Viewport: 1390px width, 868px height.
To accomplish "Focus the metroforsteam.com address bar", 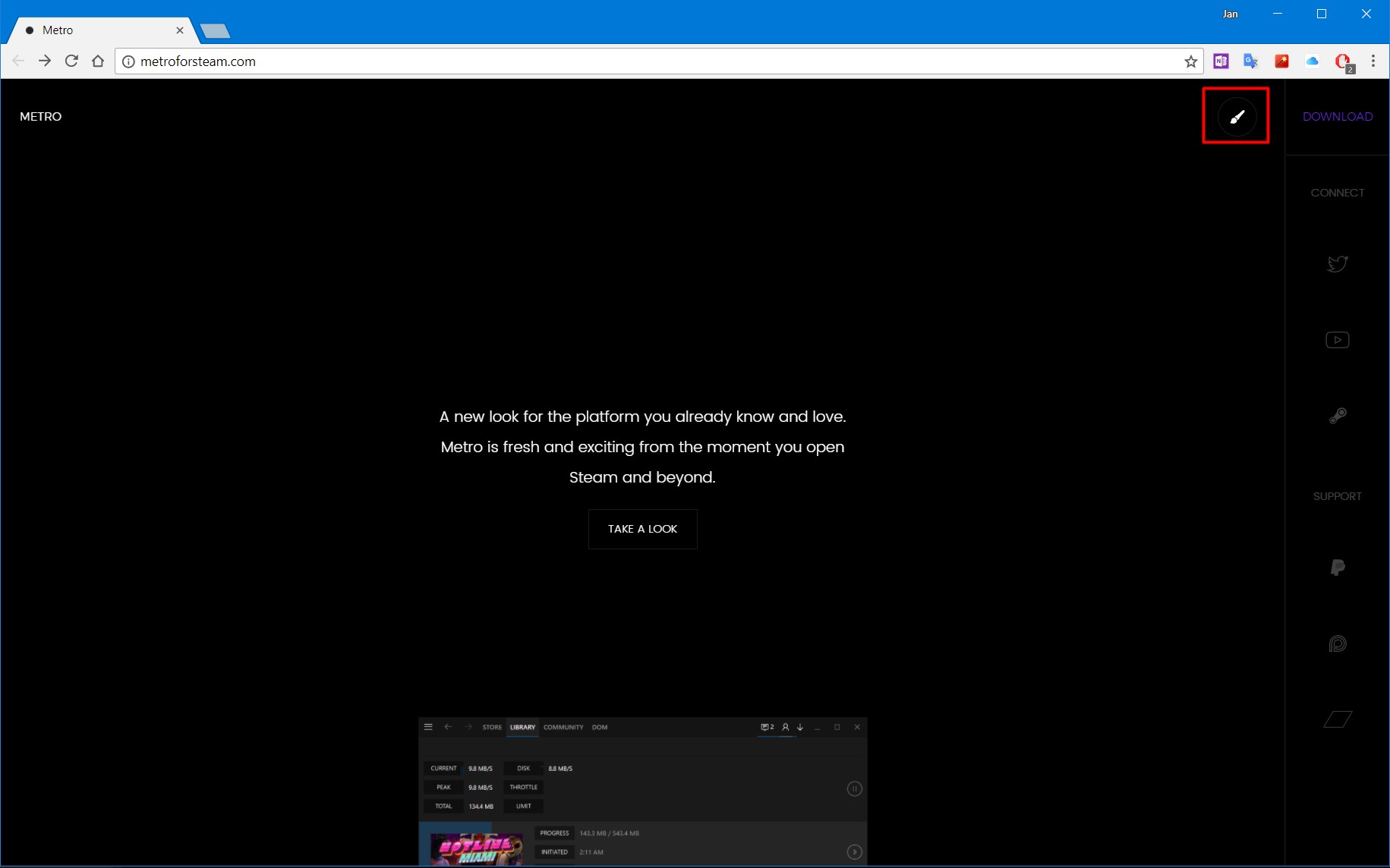I will click(x=659, y=61).
